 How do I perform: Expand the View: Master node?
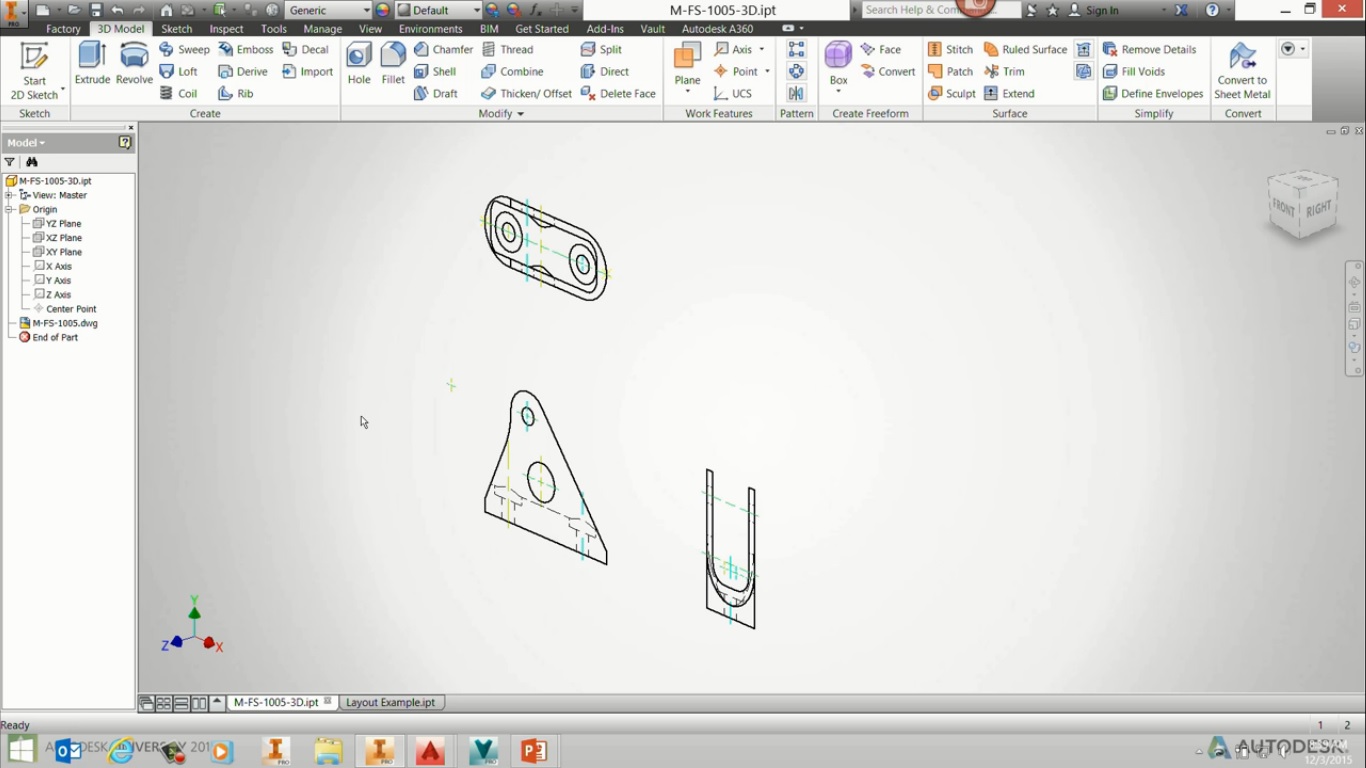[x=9, y=196]
